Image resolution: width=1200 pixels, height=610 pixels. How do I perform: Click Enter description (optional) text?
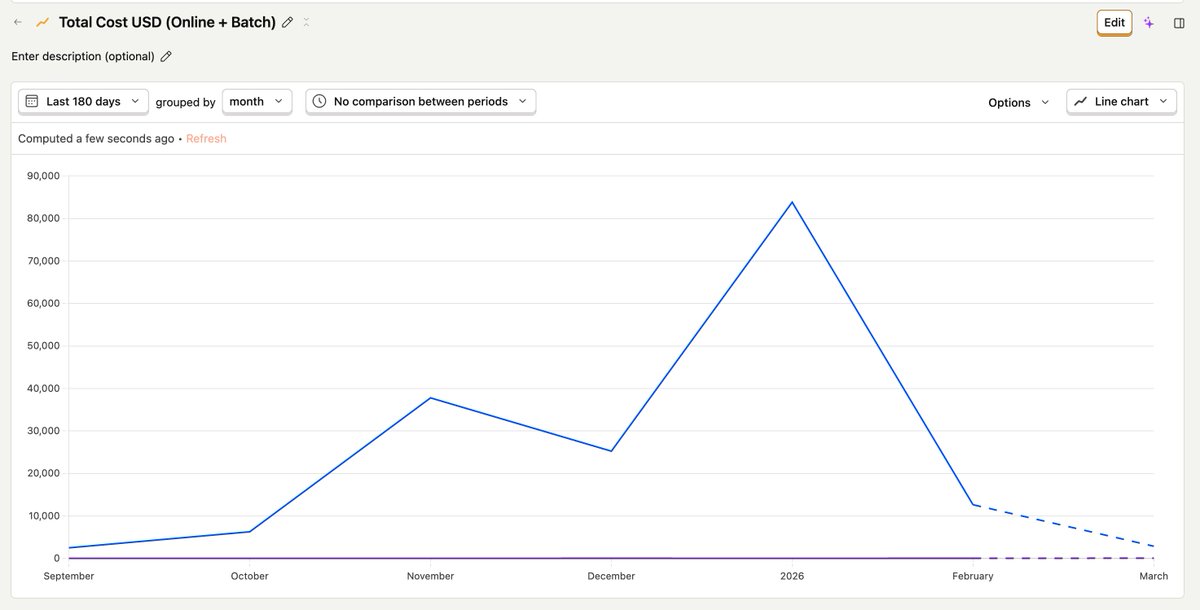pos(83,57)
